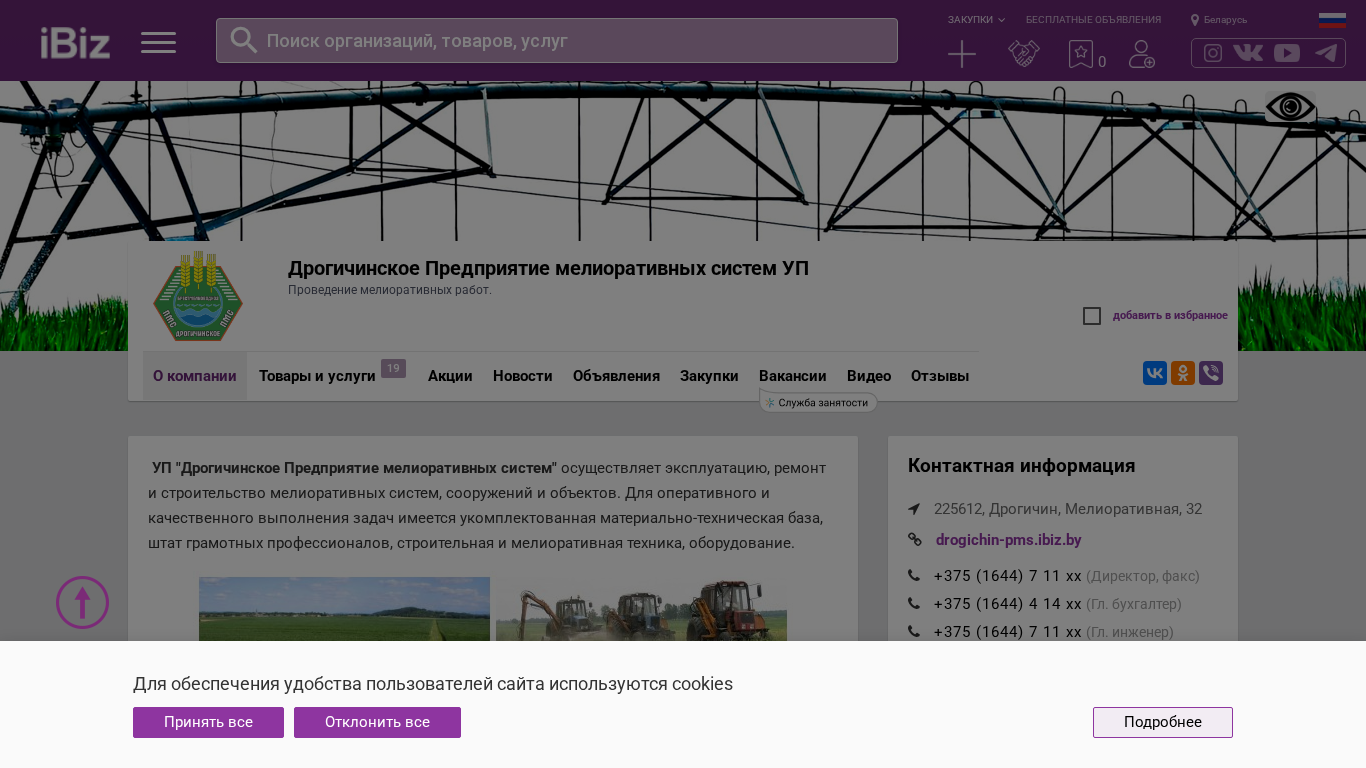Click the iBiz logo
1366x768 pixels.
75,42
